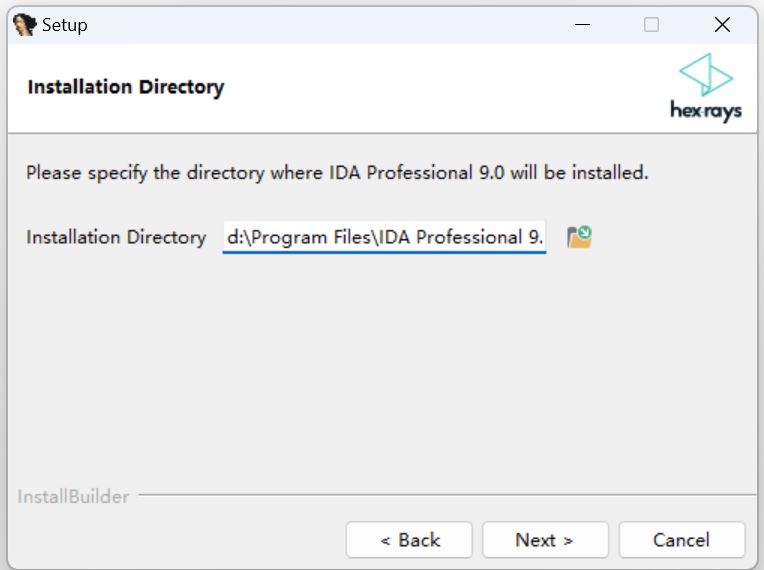Go to the next step with Next
The height and width of the screenshot is (570, 764).
coord(544,540)
